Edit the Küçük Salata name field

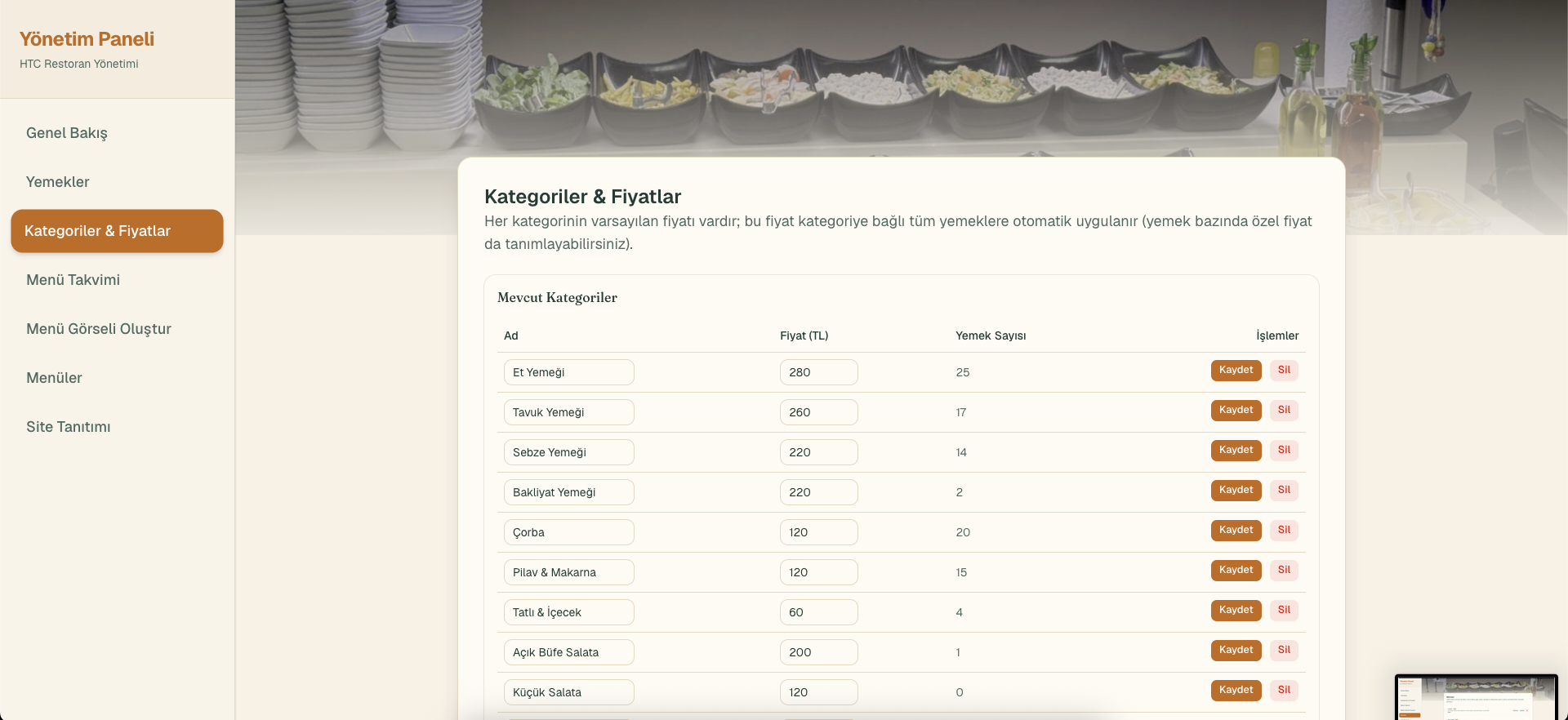point(569,692)
